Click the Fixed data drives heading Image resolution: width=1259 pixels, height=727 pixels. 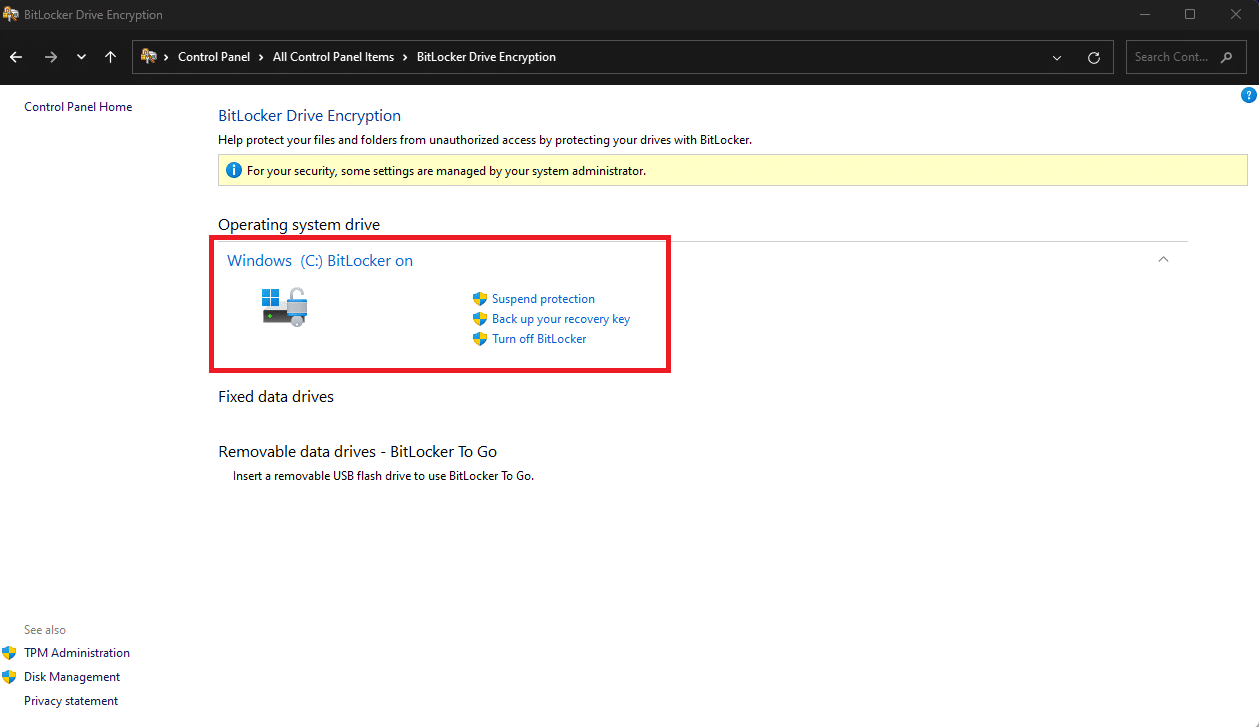[276, 397]
